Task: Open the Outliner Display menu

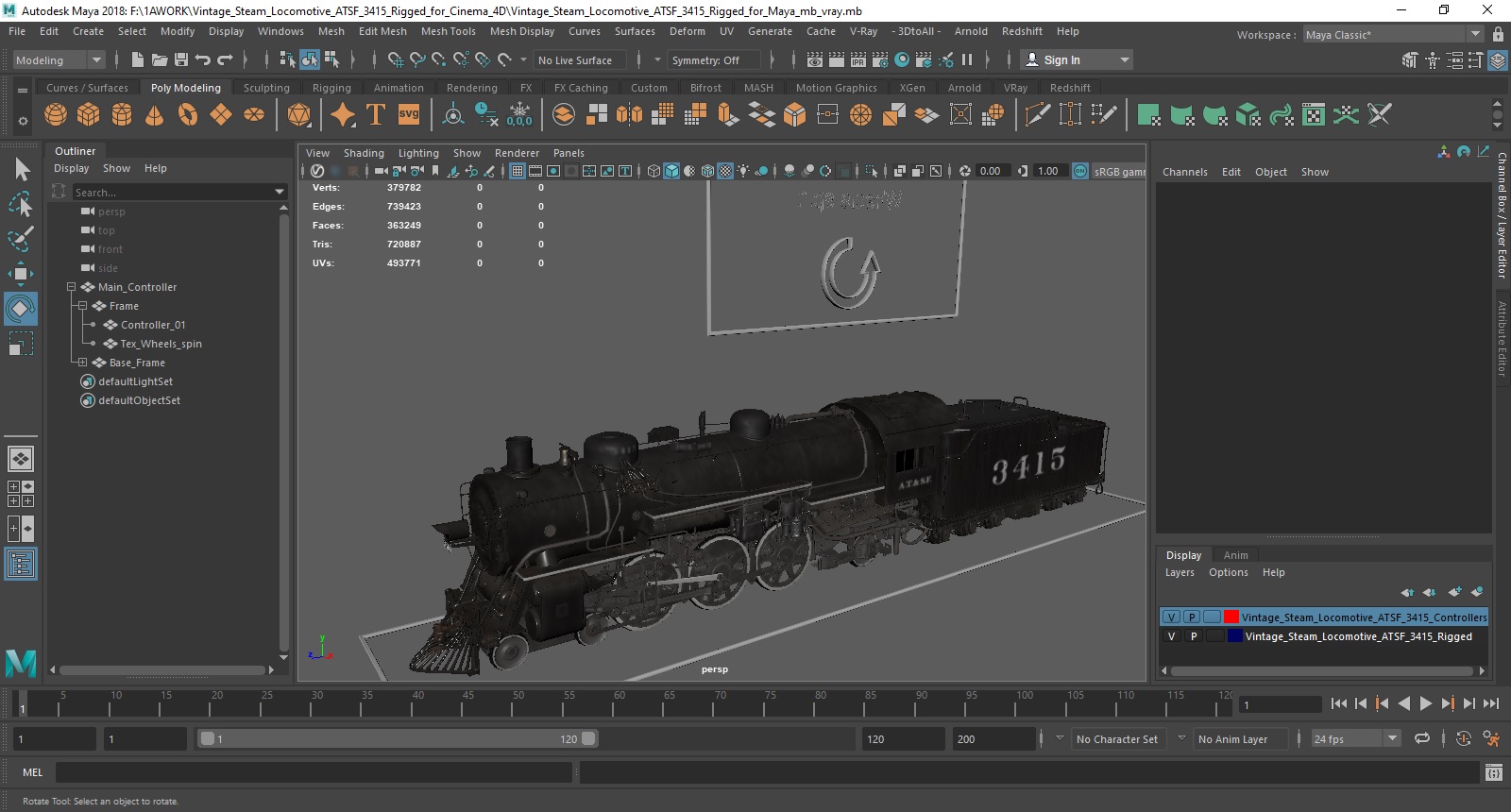Action: (71, 168)
